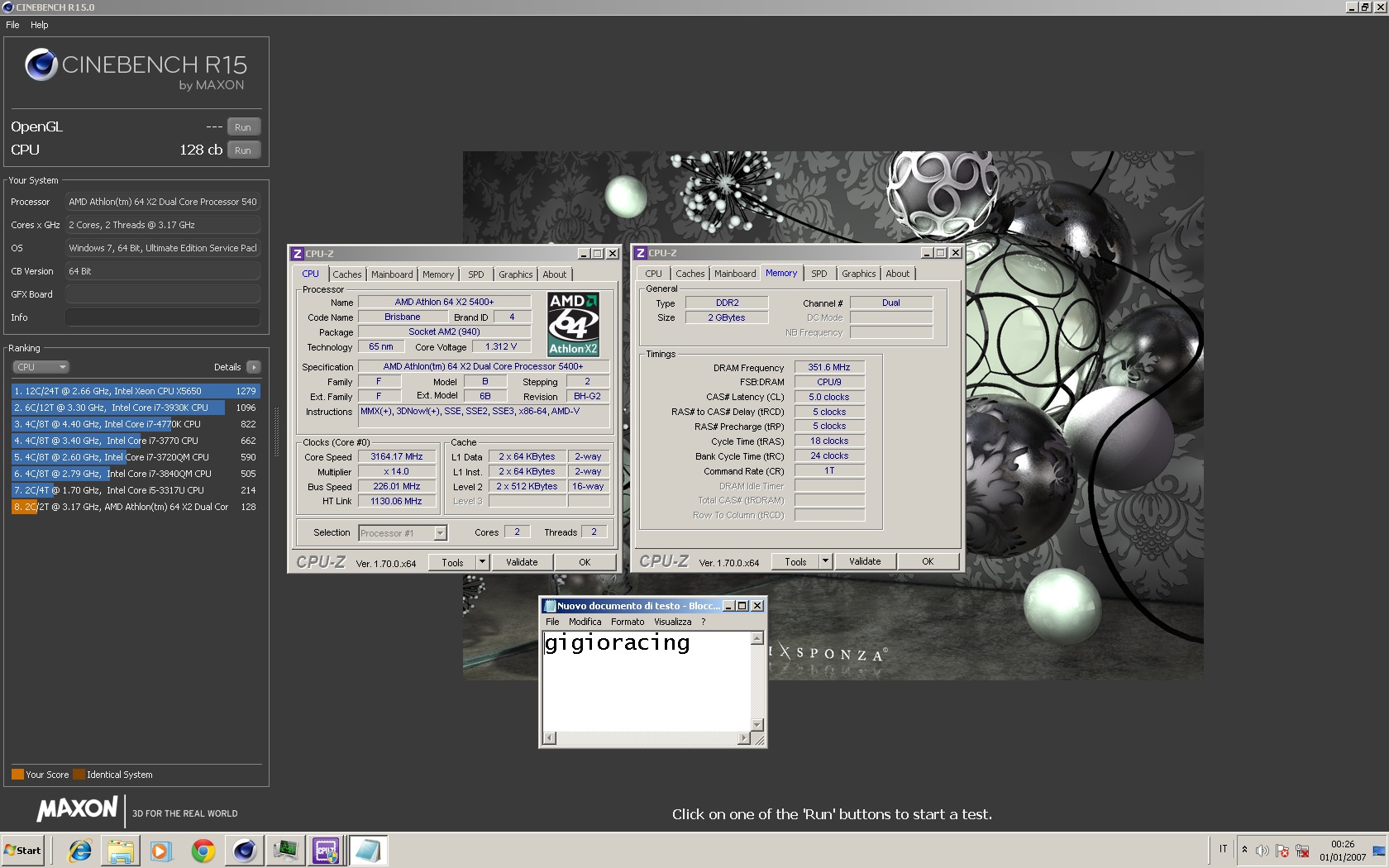Open Notepad Formato menu
Viewport: 1389px width, 868px height.
[x=628, y=622]
